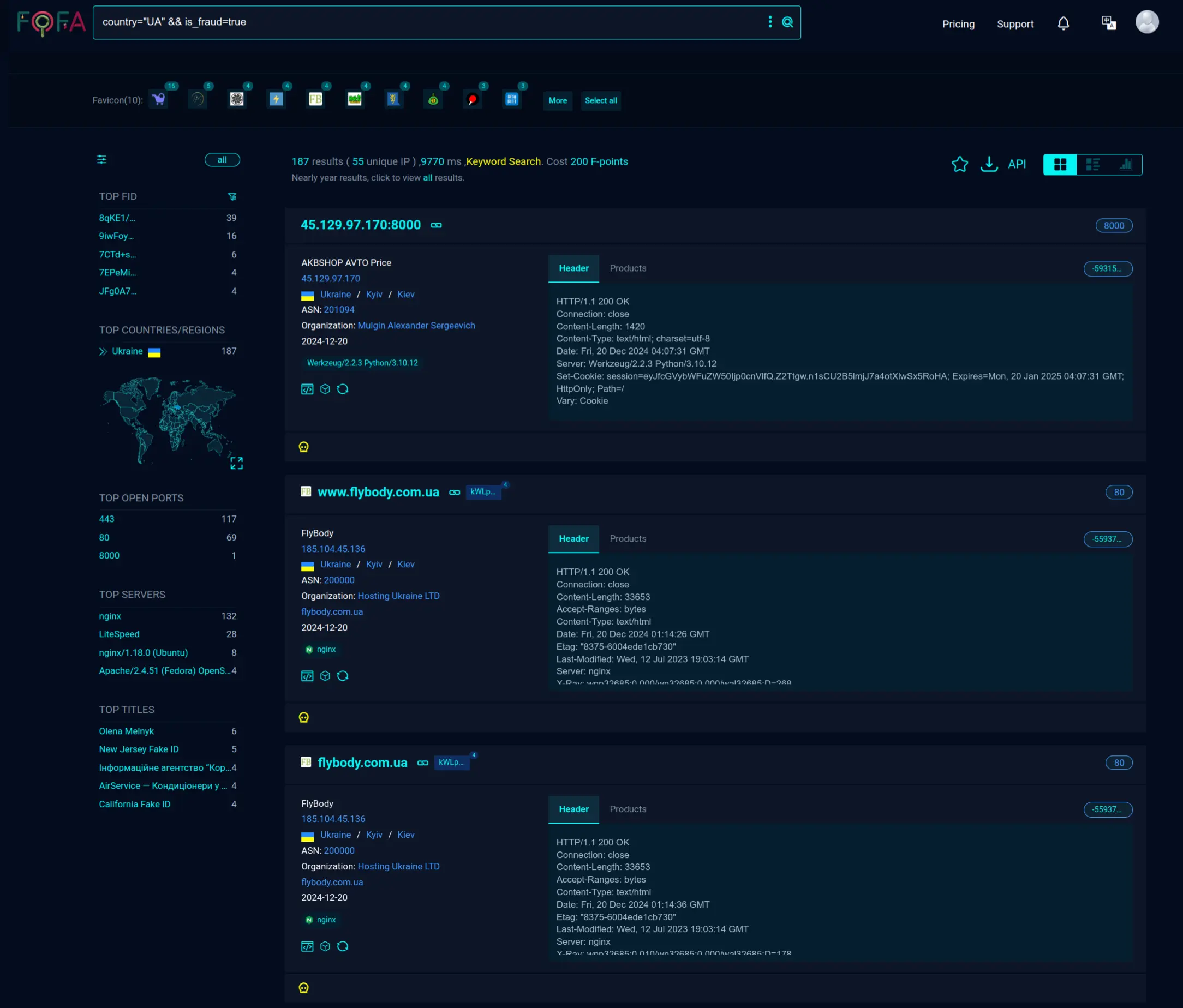
Task: Open the API access icon
Action: pos(1017,164)
